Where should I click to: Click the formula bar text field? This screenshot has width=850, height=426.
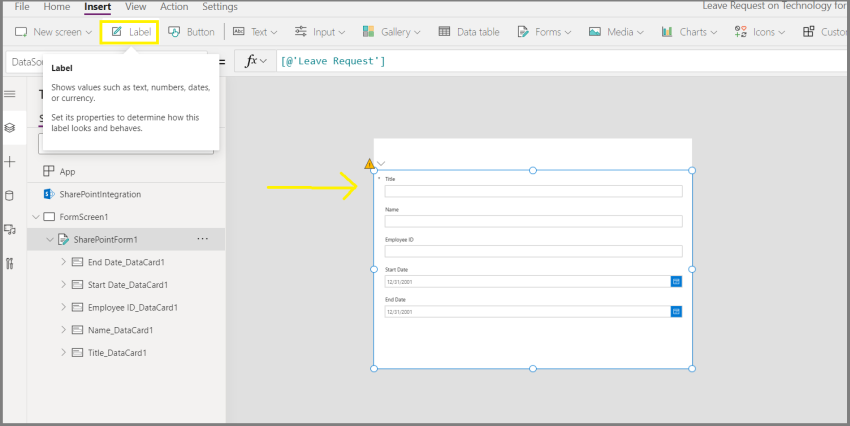pos(563,61)
